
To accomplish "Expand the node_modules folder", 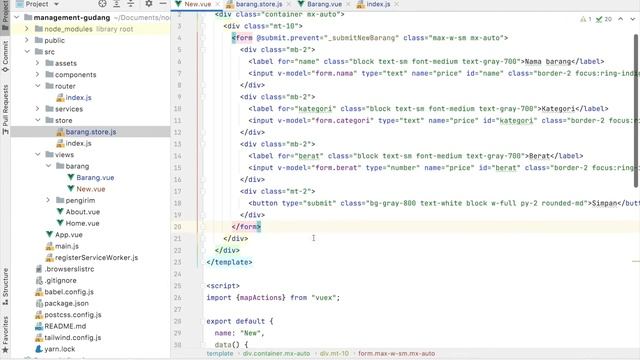I will [x=27, y=29].
